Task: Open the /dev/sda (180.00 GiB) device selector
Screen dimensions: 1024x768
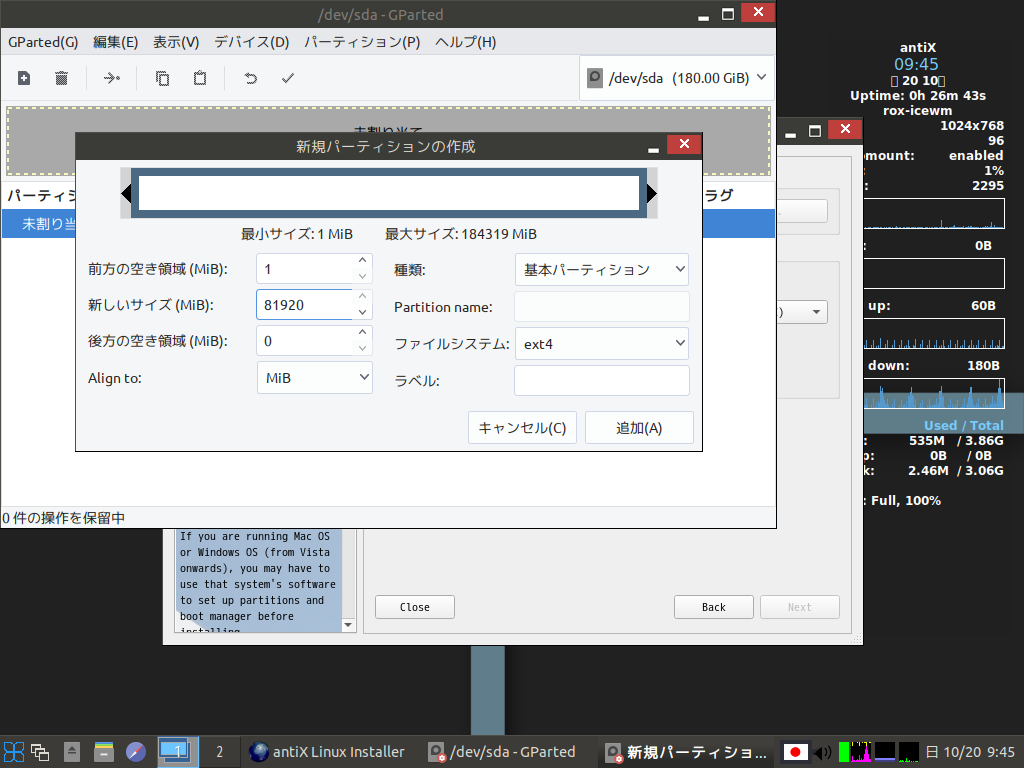Action: (x=677, y=78)
